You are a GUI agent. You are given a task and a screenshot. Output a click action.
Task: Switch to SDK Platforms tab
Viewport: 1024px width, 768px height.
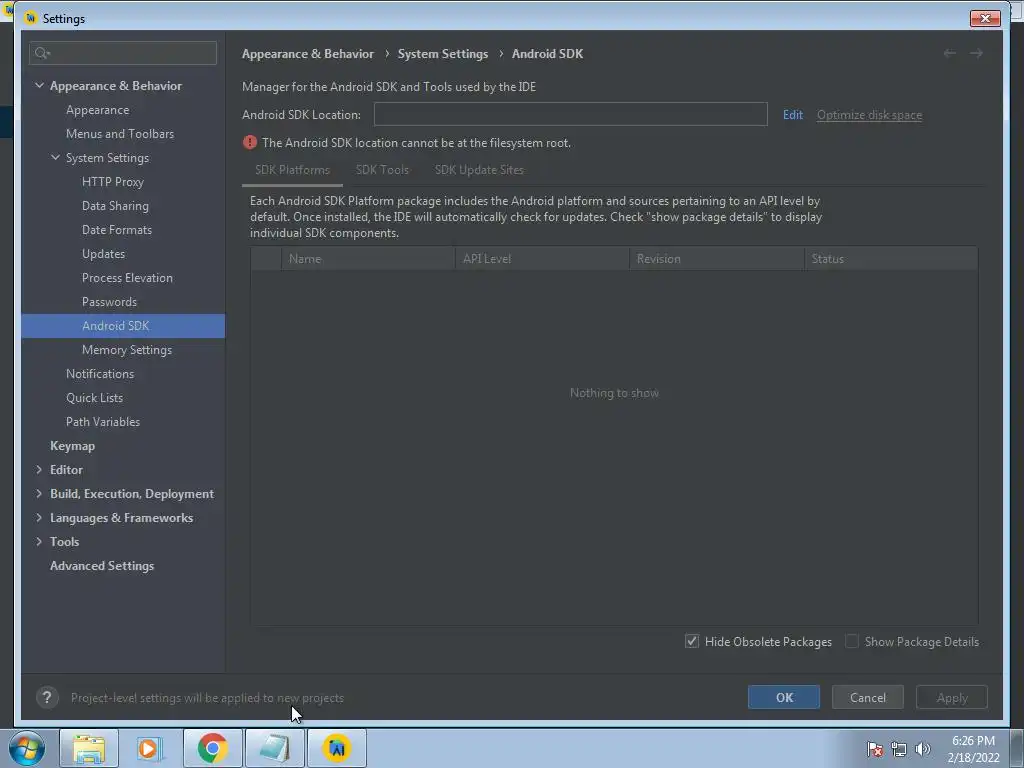tap(292, 170)
